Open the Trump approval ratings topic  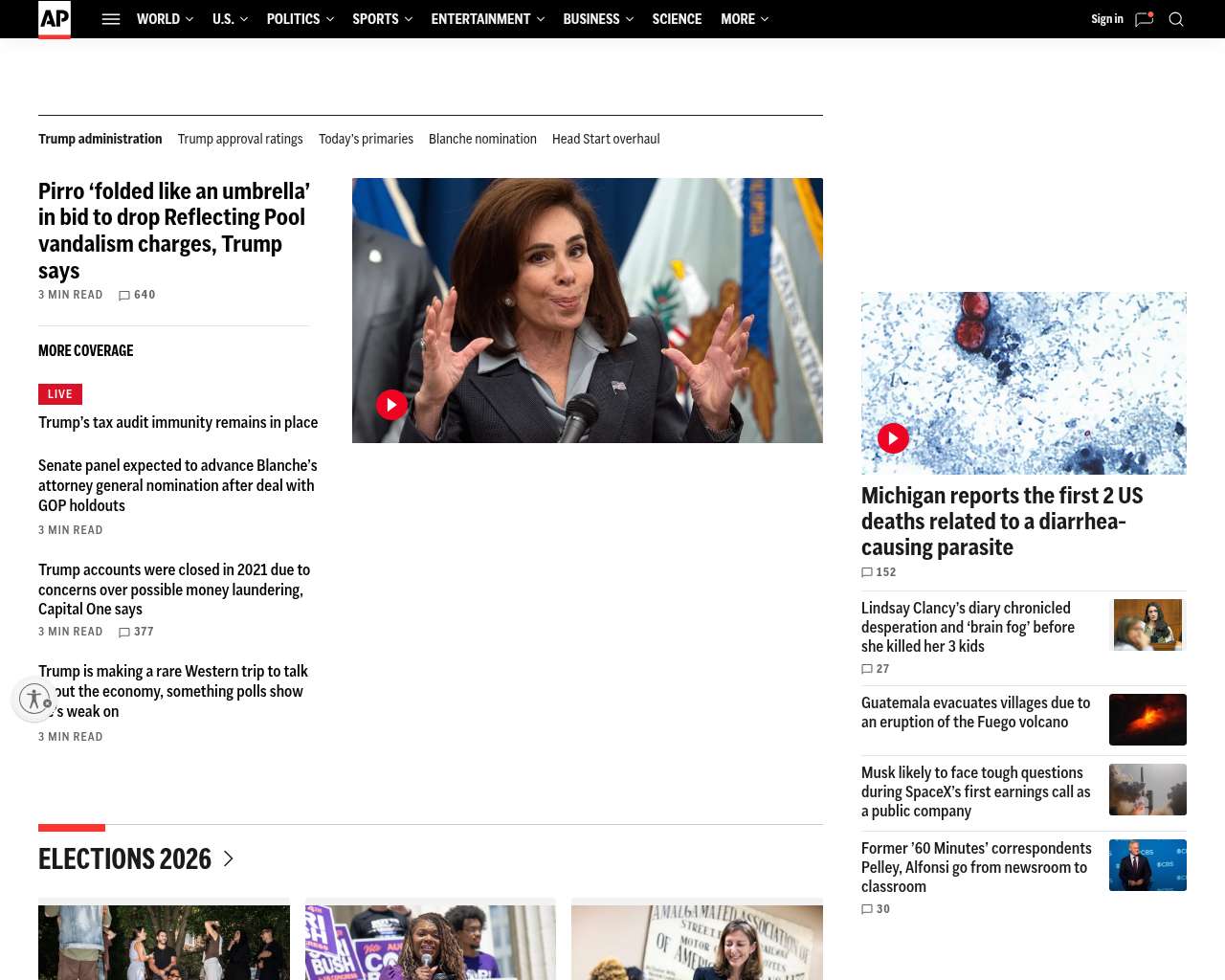pos(240,139)
